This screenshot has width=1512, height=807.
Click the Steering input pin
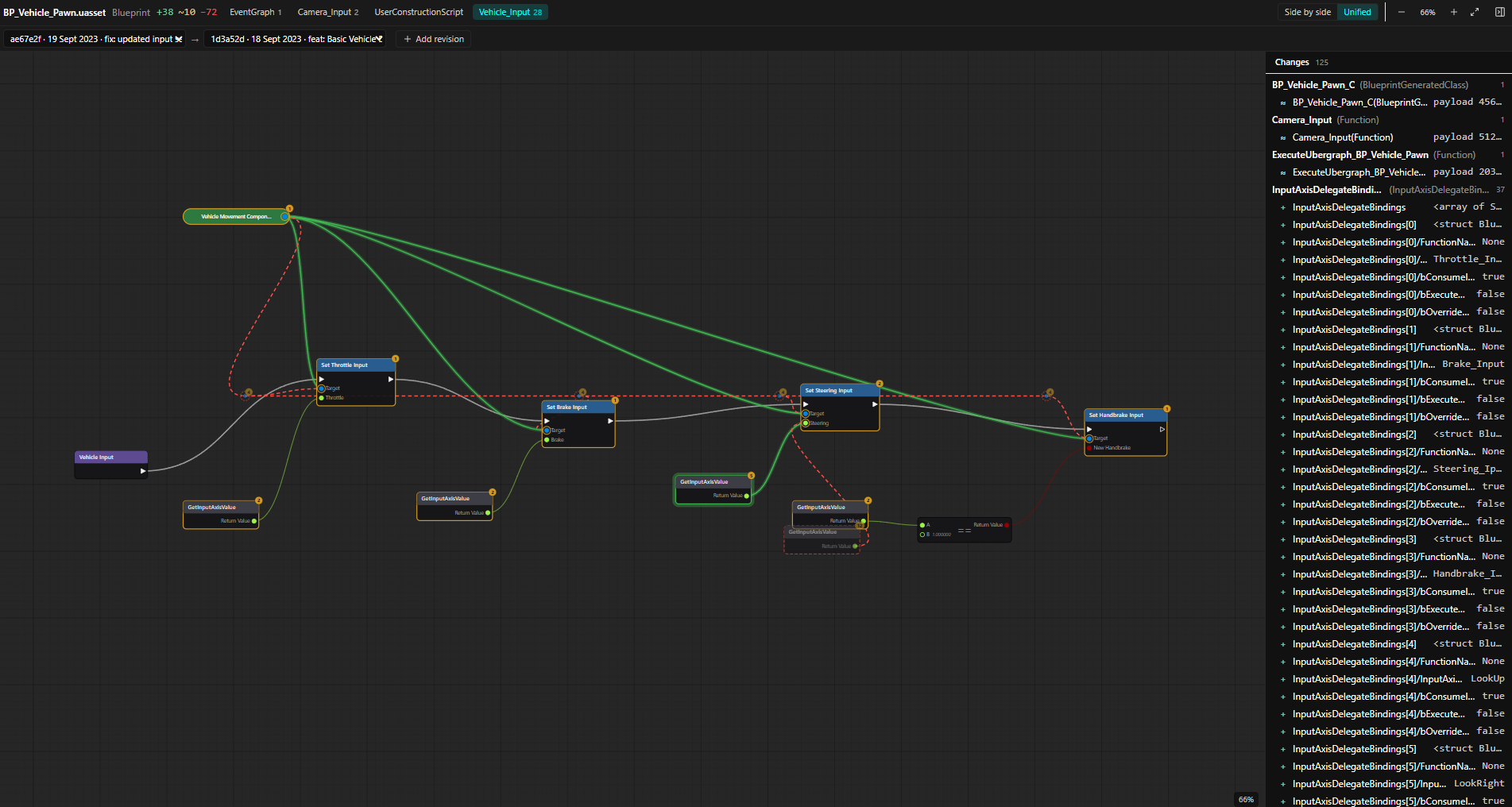806,423
